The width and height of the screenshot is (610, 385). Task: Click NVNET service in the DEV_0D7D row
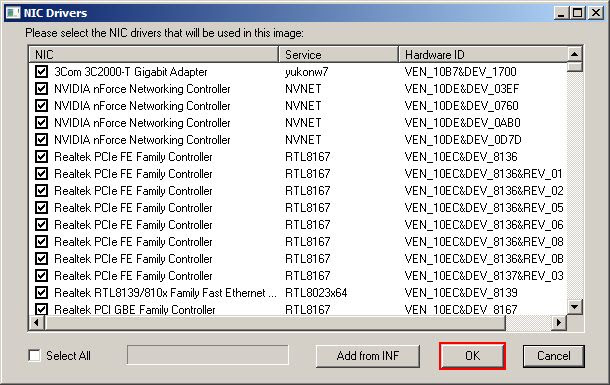tap(303, 140)
